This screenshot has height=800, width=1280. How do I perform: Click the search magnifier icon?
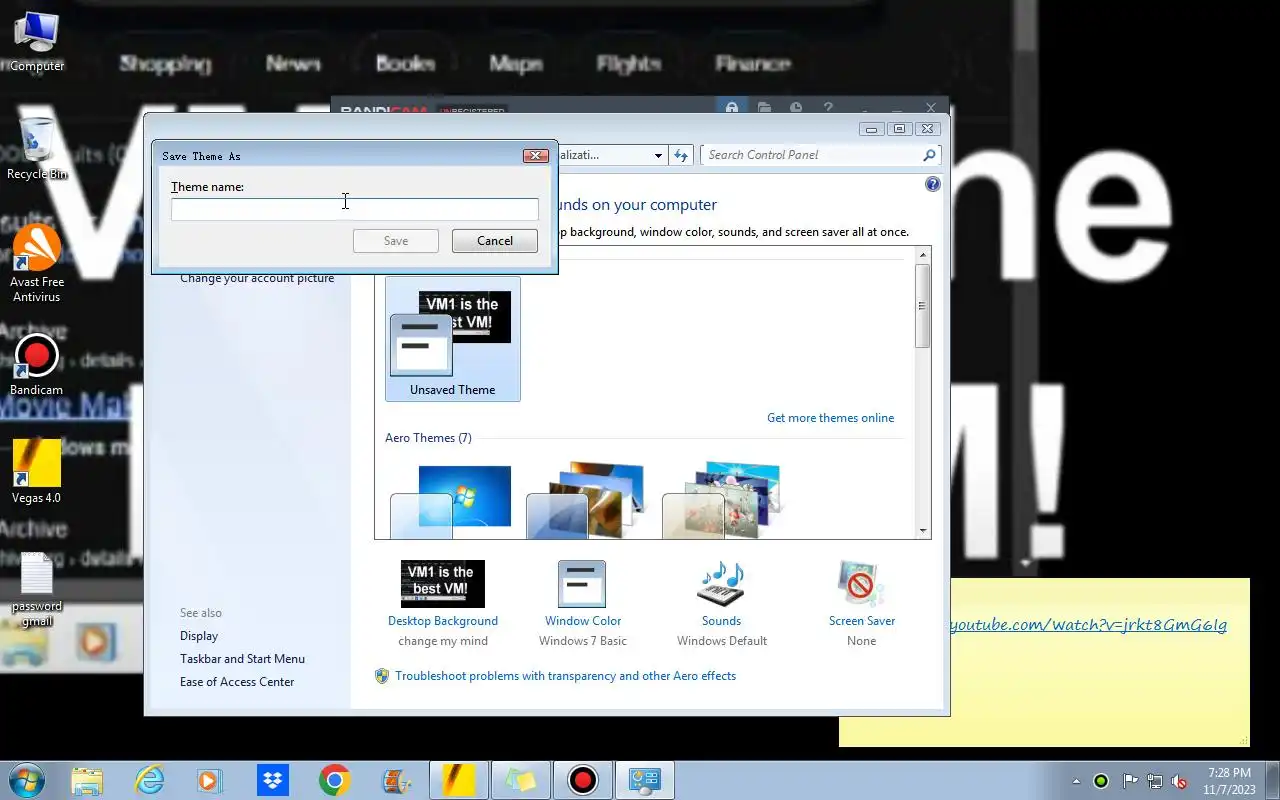point(929,155)
